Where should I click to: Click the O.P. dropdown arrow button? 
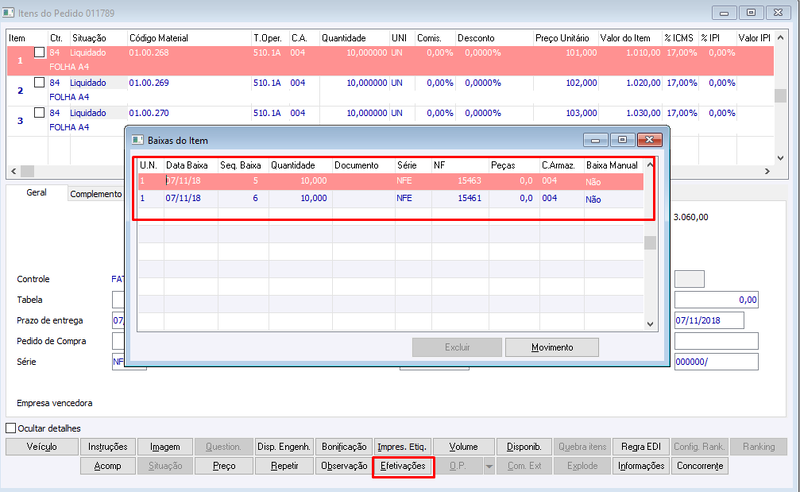(x=489, y=466)
